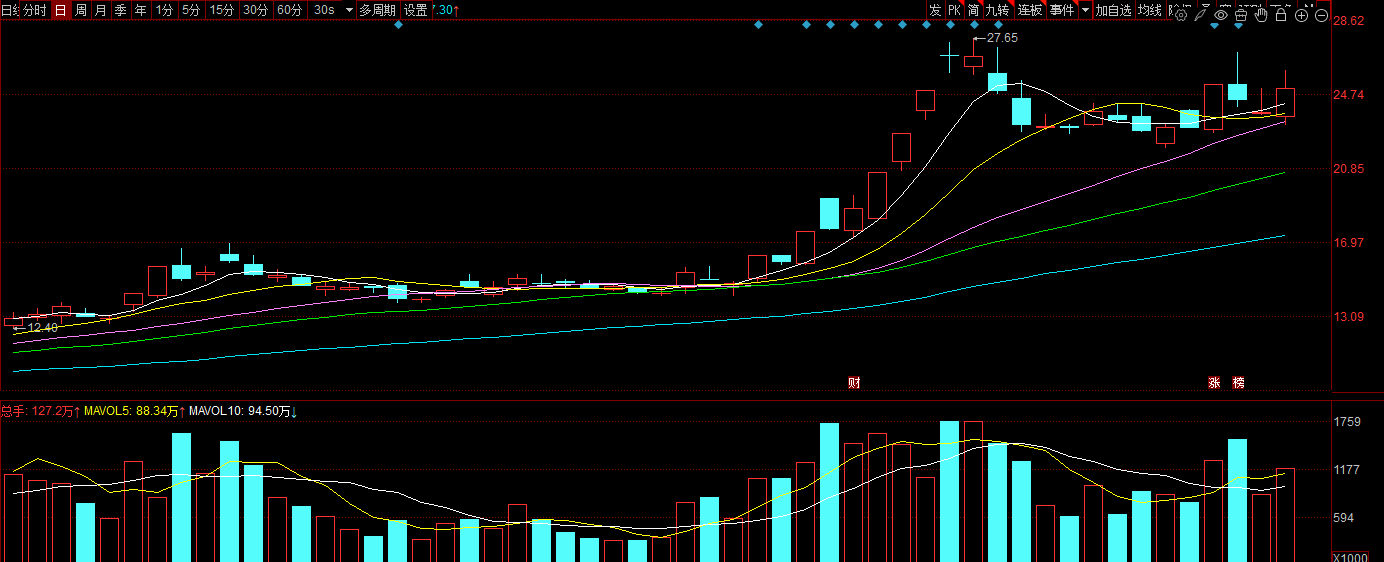The image size is (1384, 562).
Task: Open the toolbox icon
Action: pos(1241,15)
